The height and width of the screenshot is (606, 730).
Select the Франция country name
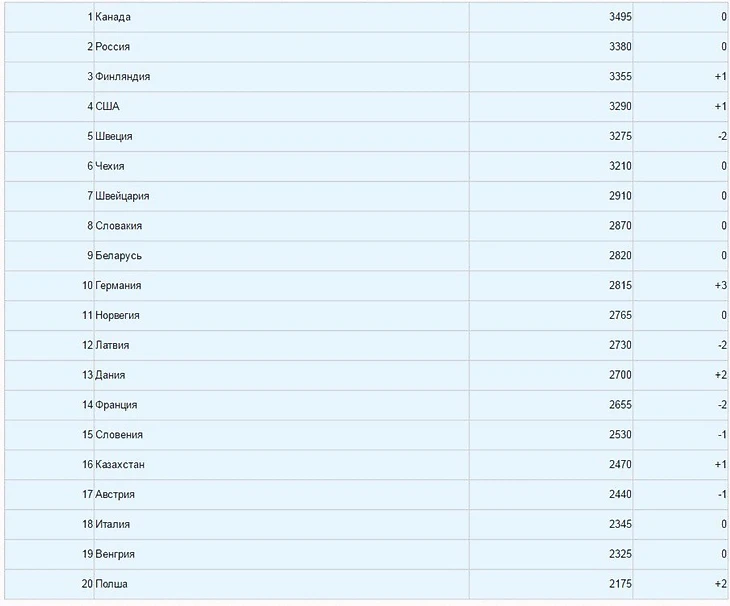[116, 404]
